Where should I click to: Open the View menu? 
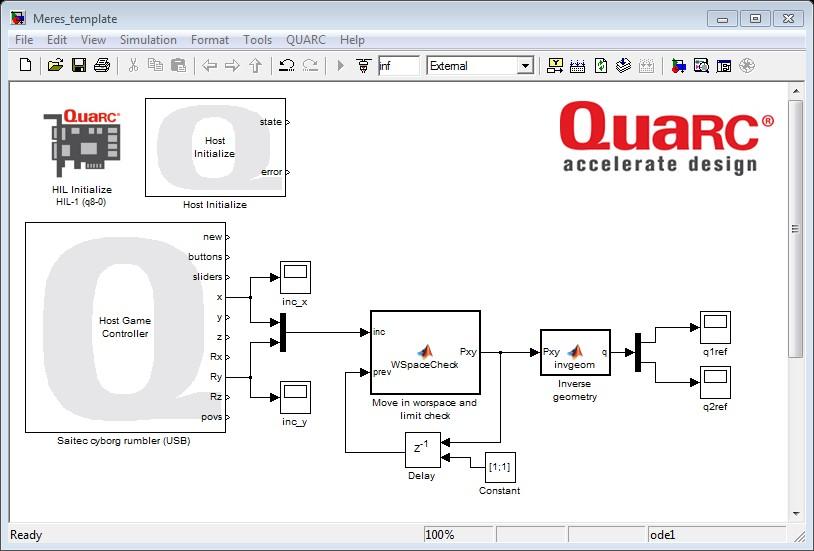point(93,40)
